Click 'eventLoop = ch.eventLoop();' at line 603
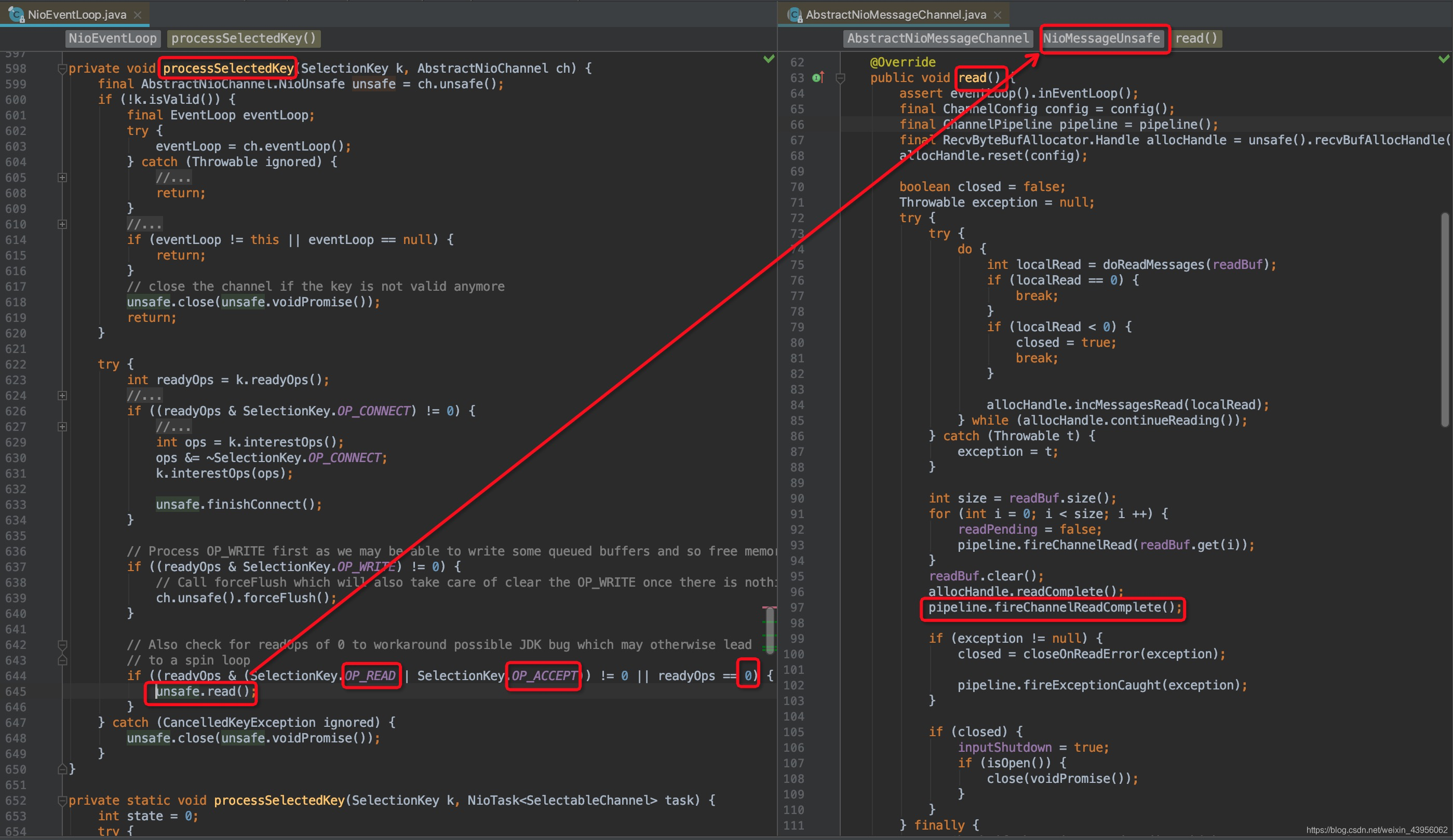The image size is (1453, 840). (253, 146)
